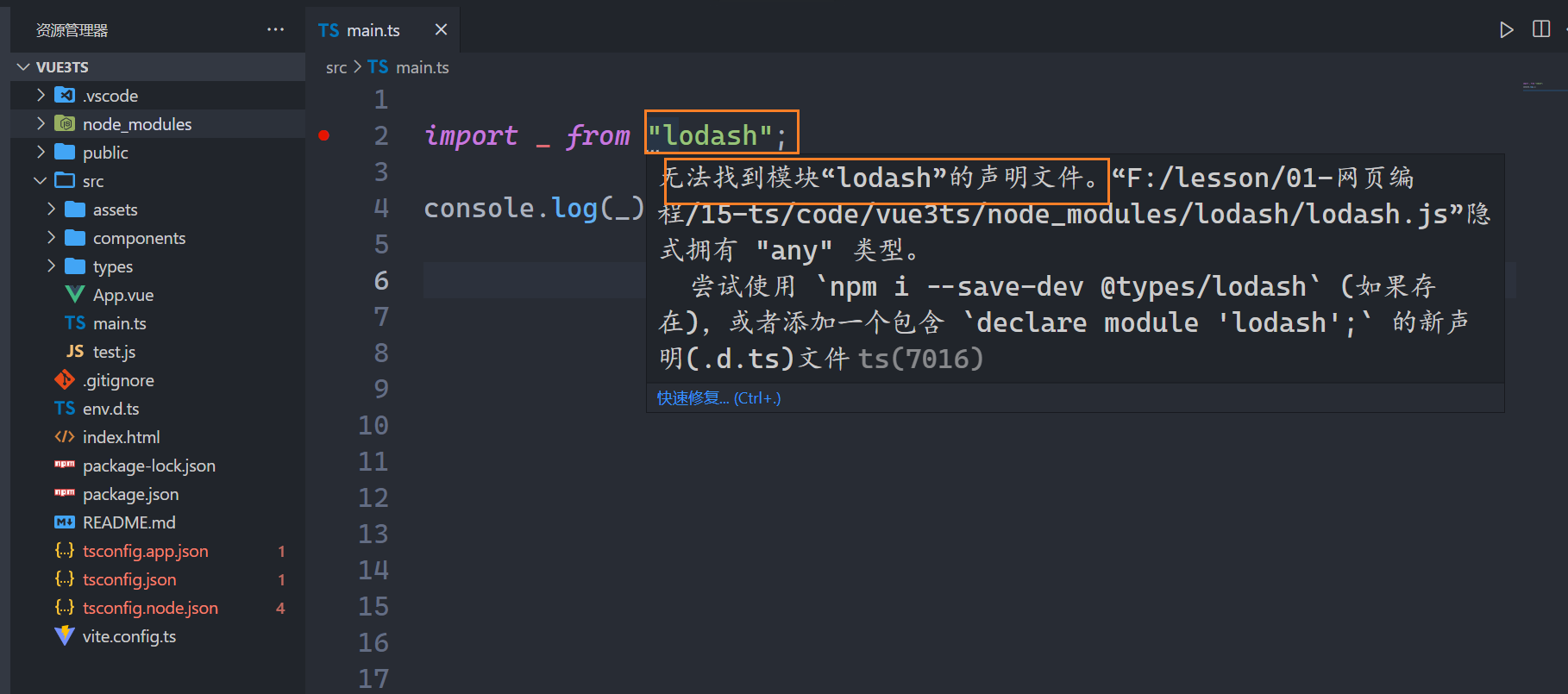The height and width of the screenshot is (694, 1568).
Task: Open the App.vue file
Action: [x=122, y=295]
